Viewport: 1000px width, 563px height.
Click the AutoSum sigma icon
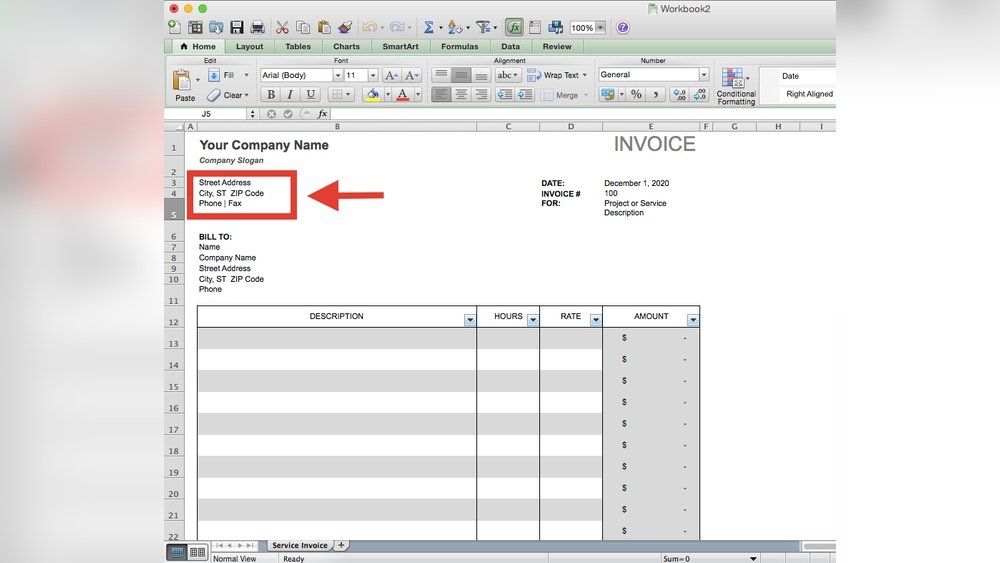click(x=429, y=28)
